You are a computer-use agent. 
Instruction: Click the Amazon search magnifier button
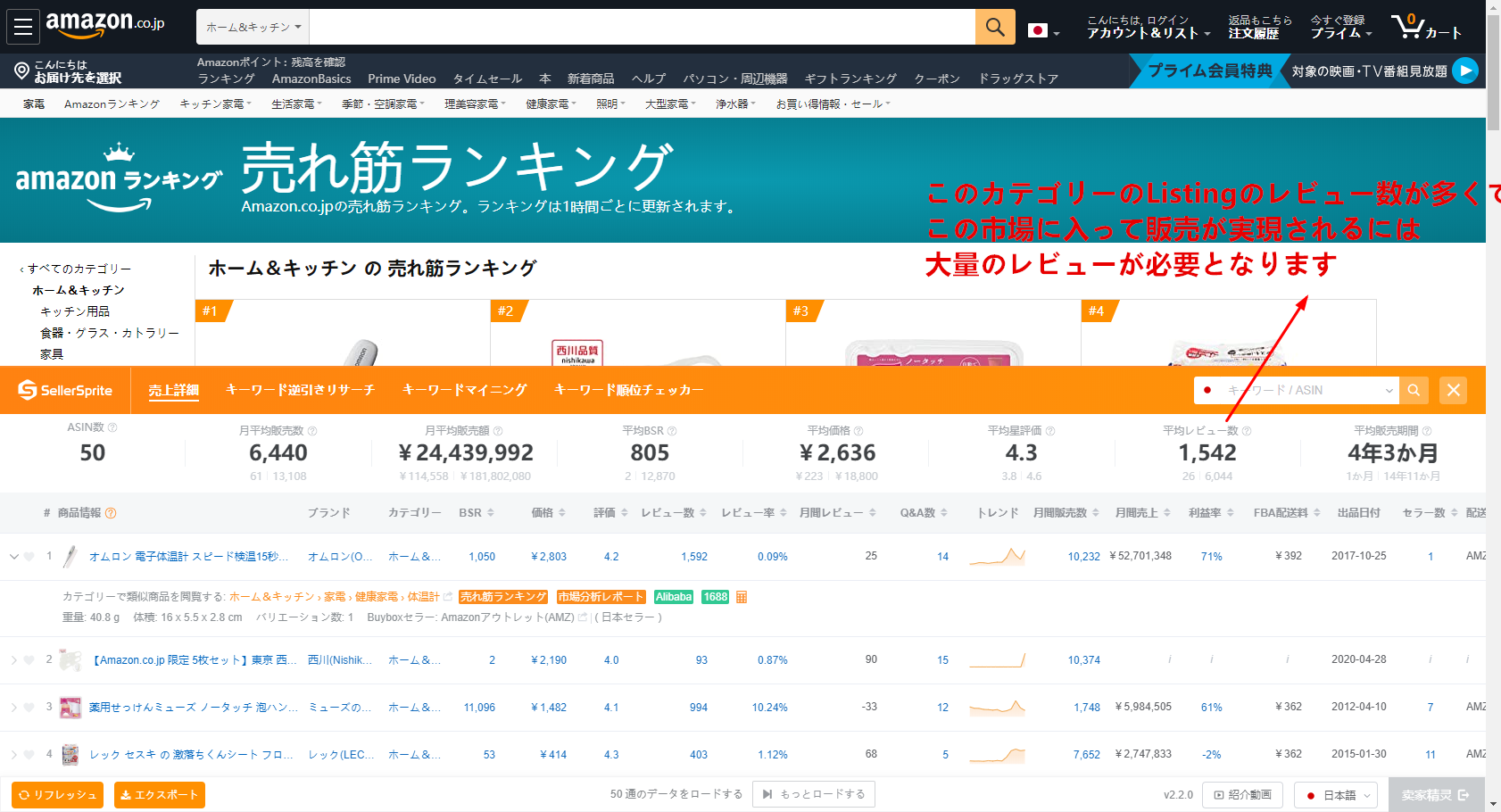pyautogui.click(x=995, y=27)
